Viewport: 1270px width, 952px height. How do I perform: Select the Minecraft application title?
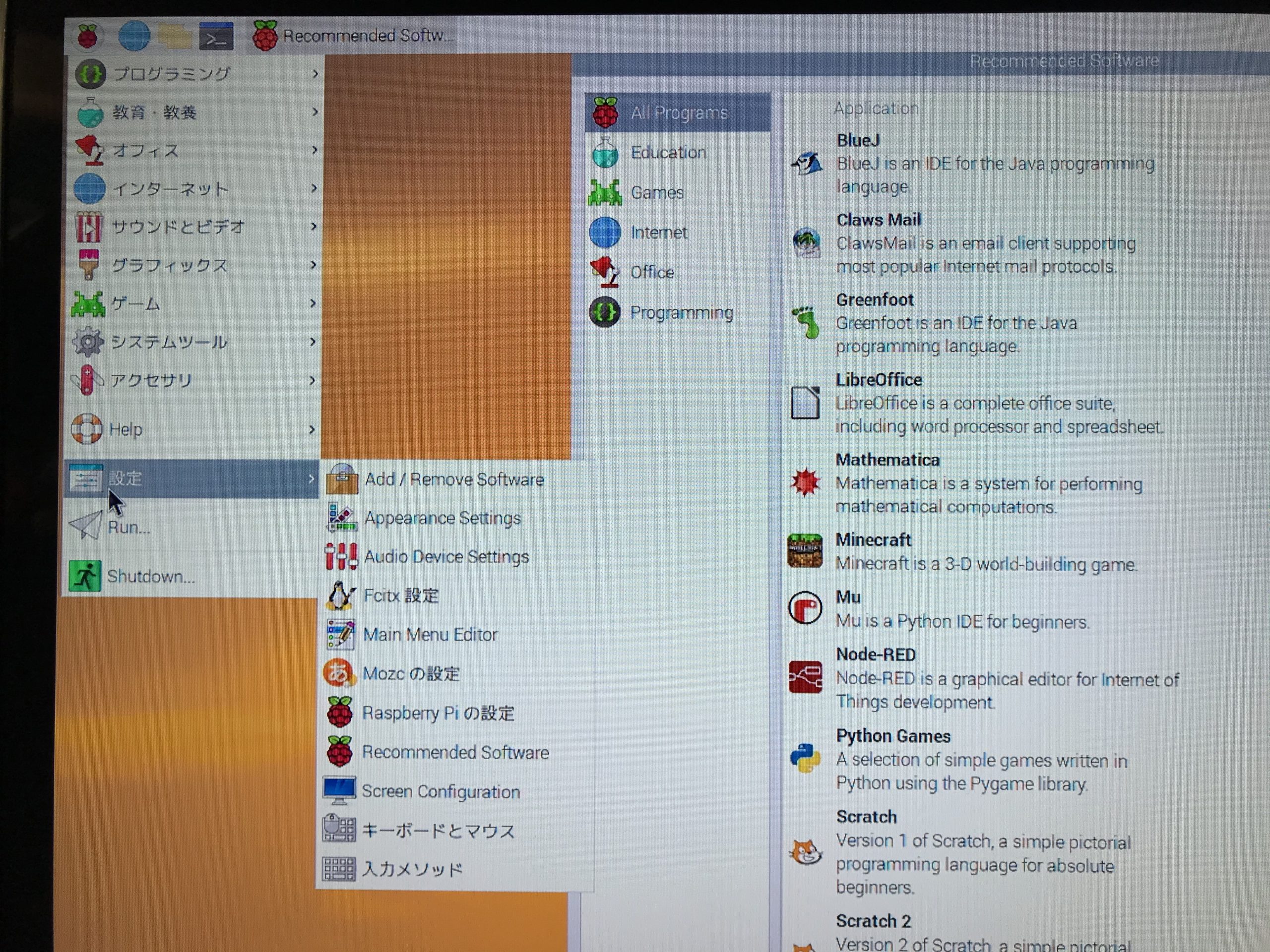(873, 539)
